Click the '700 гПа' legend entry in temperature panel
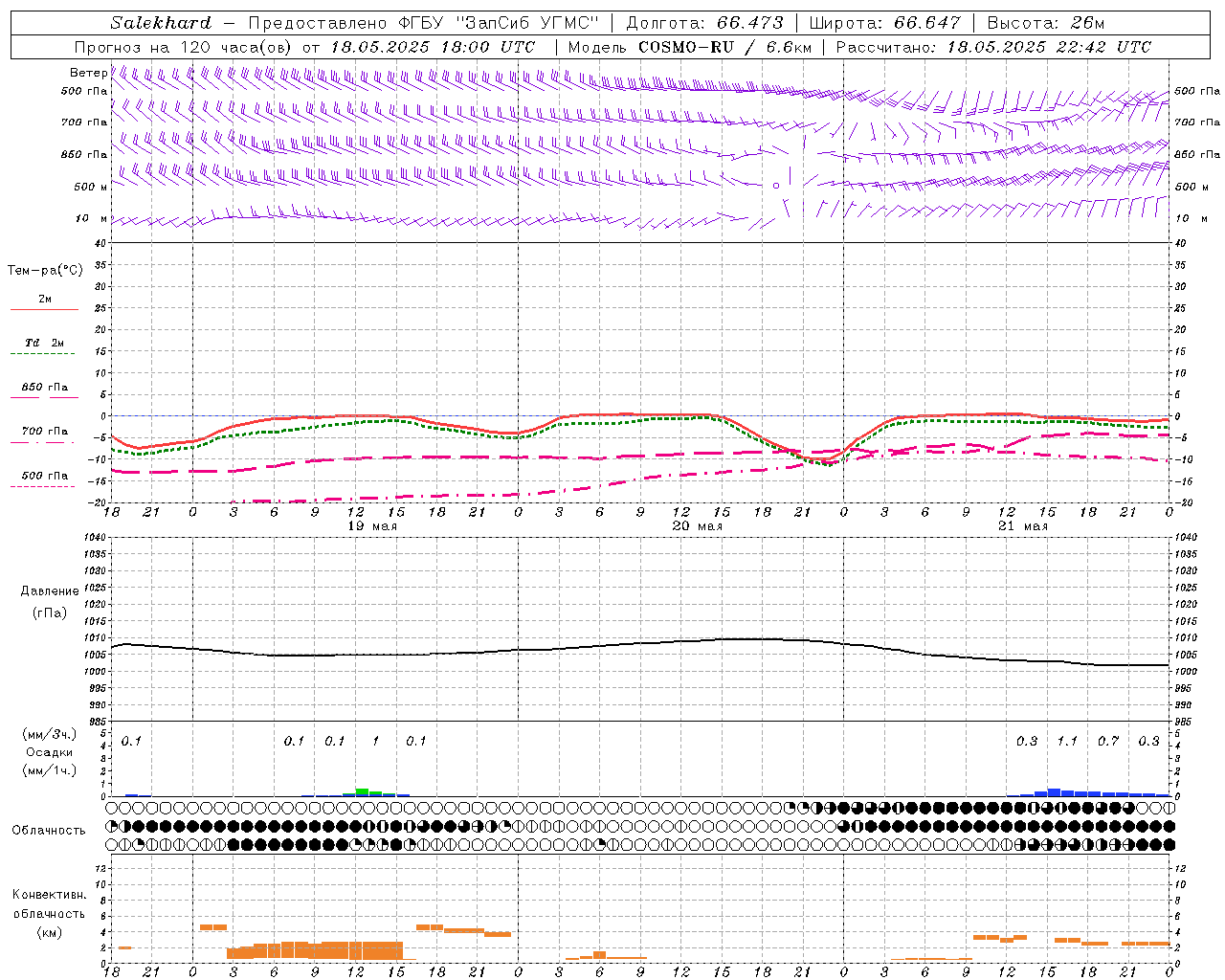The width and height of the screenshot is (1225, 980). tap(45, 432)
